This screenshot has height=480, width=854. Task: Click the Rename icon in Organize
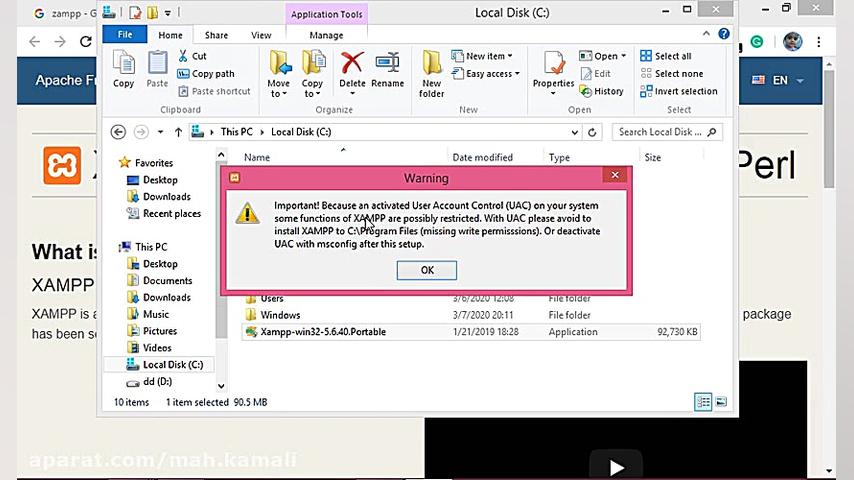click(387, 63)
